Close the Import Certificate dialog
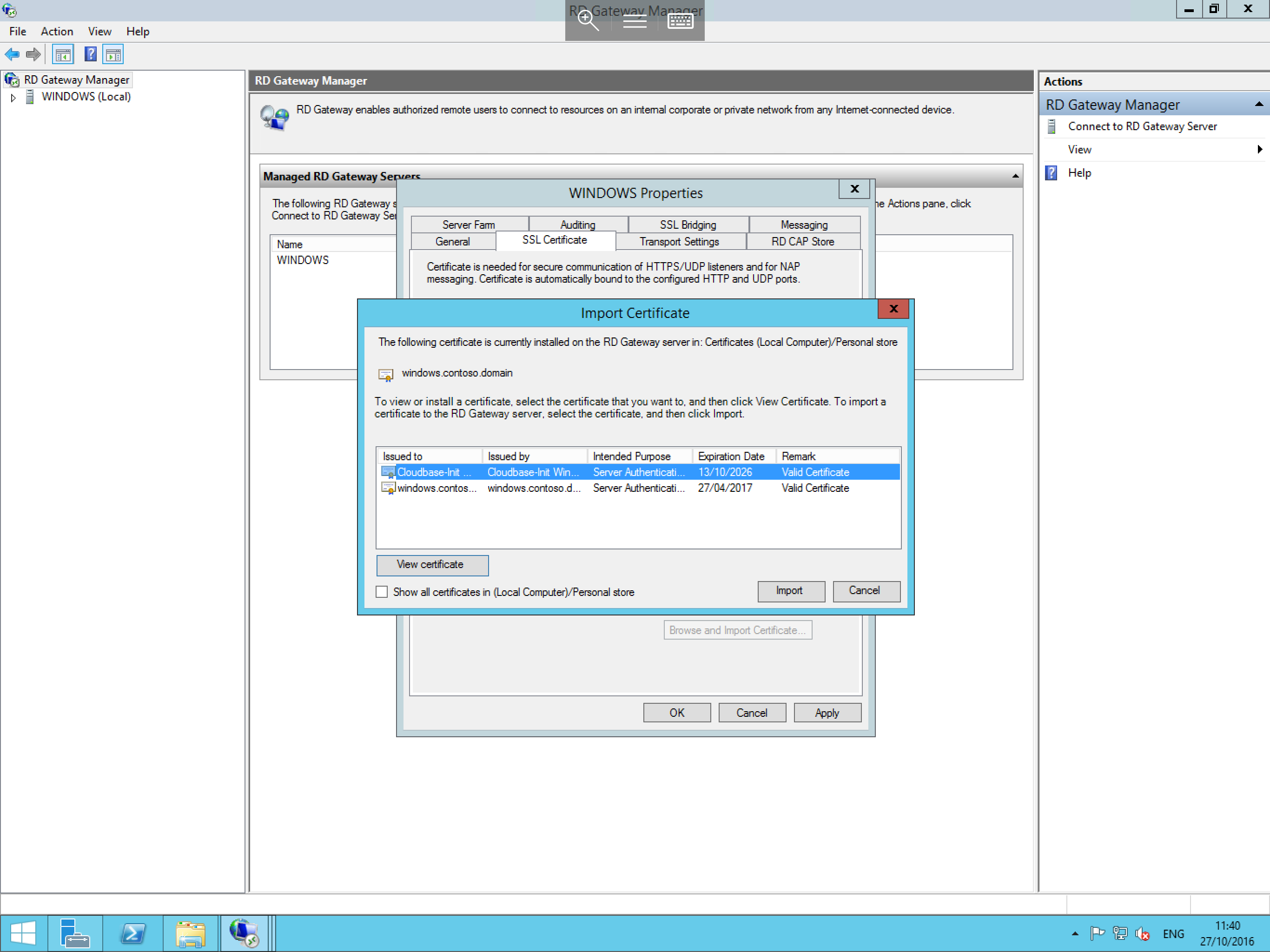The height and width of the screenshot is (952, 1270). (893, 309)
